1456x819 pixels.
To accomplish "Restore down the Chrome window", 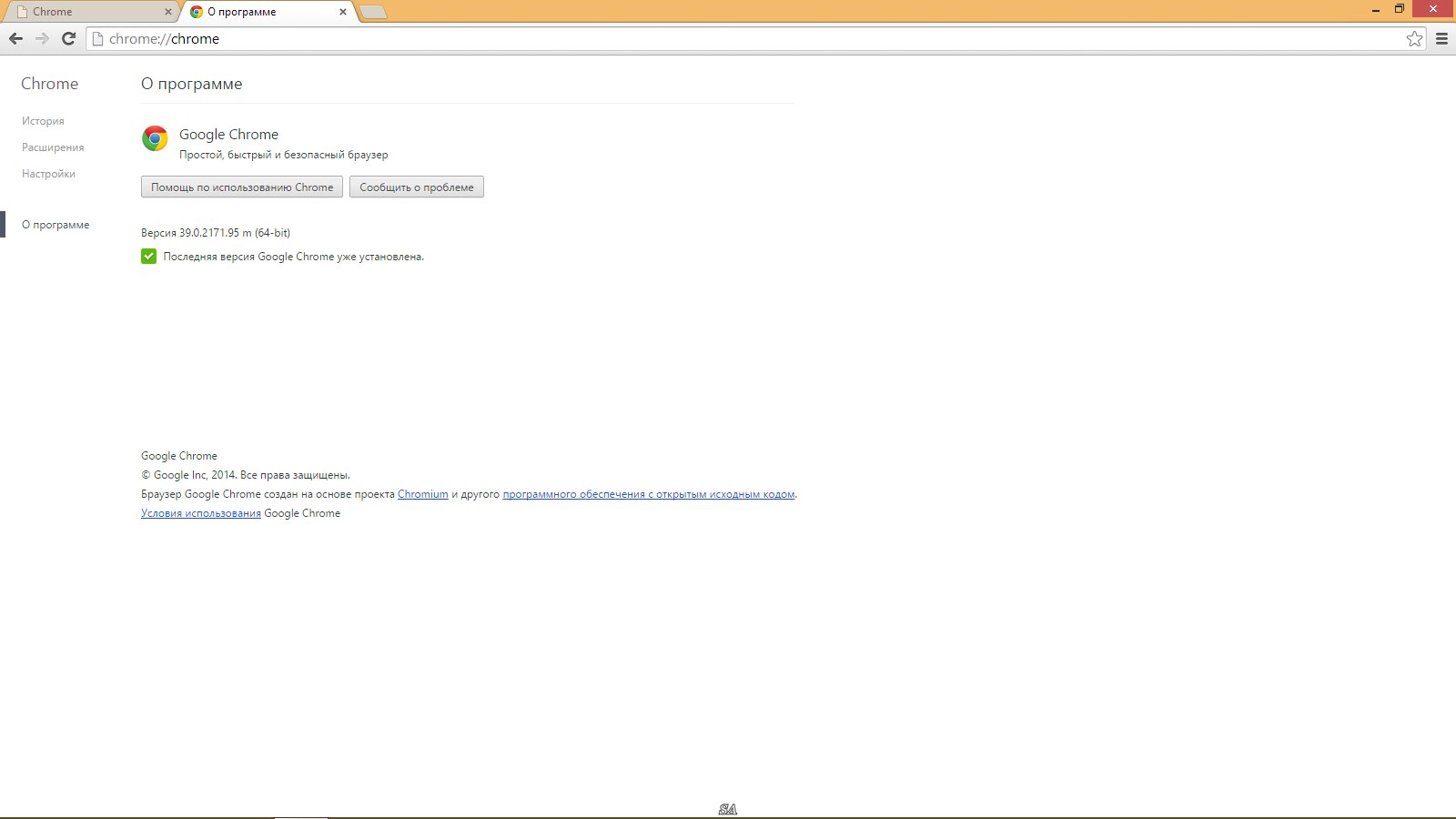I will [x=1400, y=9].
